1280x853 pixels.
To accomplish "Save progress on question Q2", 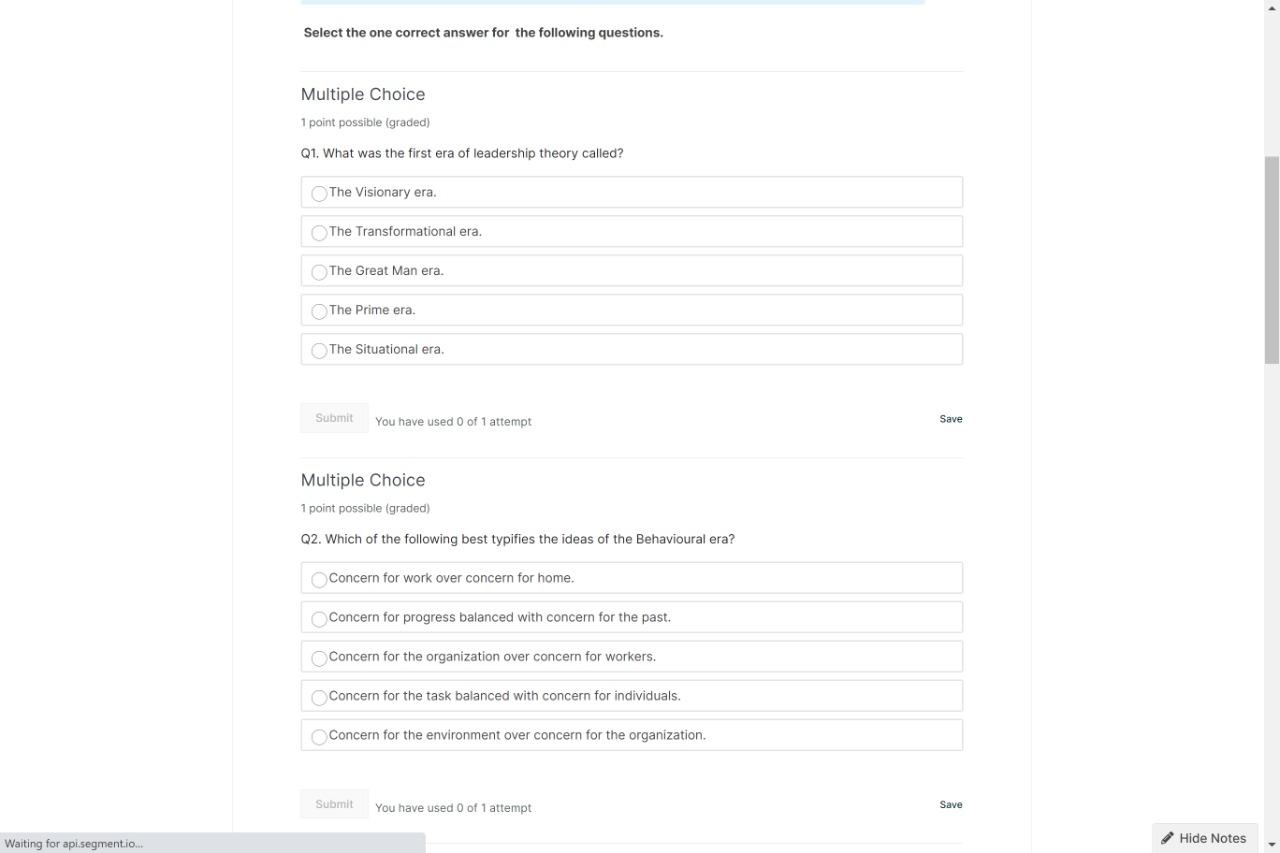I will tap(950, 804).
